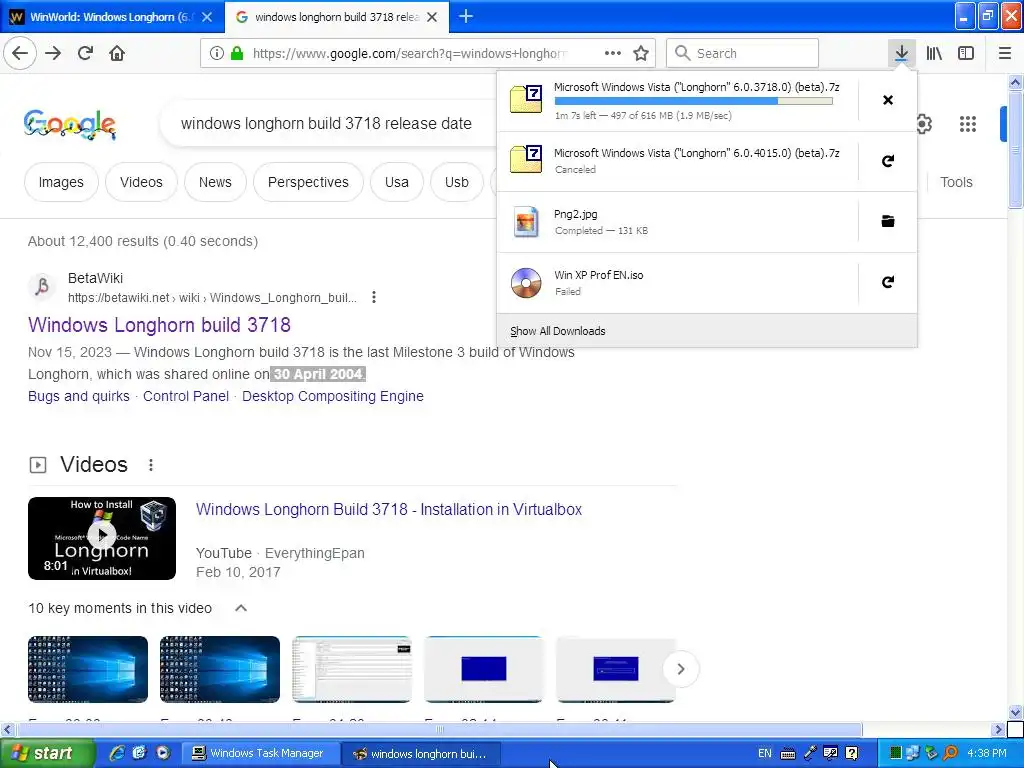Open the Firefox home page
The height and width of the screenshot is (768, 1024).
coord(117,53)
